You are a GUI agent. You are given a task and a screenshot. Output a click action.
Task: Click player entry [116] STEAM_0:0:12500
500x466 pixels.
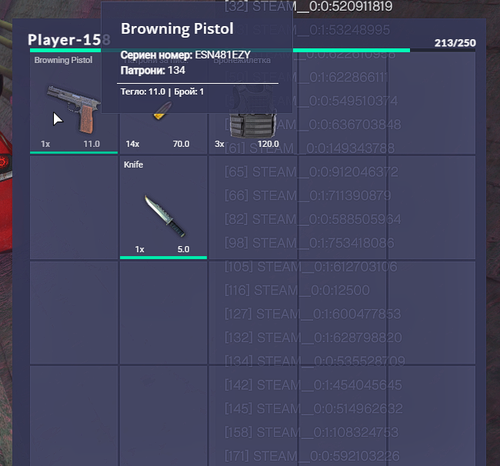pos(297,290)
